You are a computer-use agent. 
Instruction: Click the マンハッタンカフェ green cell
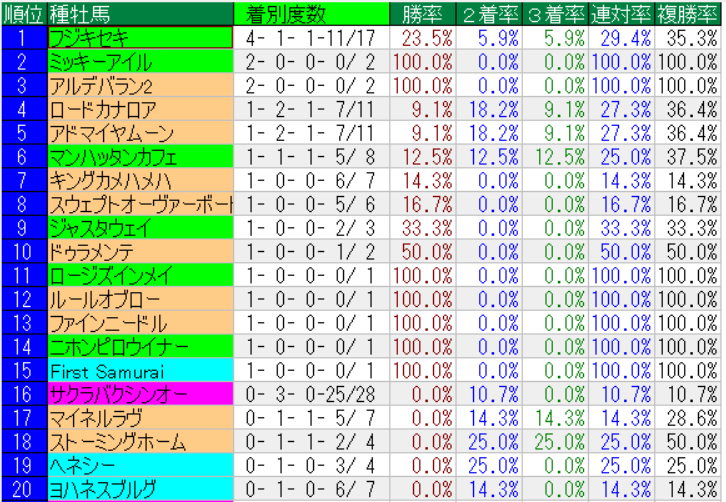point(139,156)
